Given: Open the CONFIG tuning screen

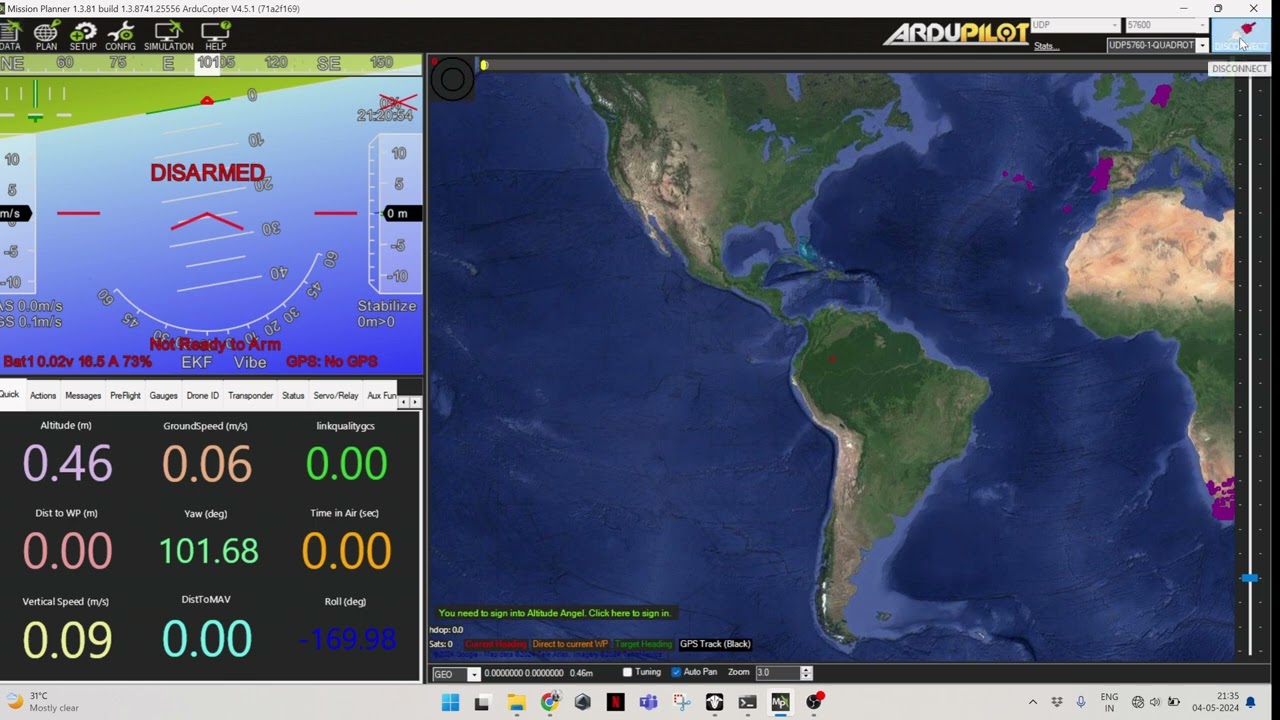Looking at the screenshot, I should point(120,37).
